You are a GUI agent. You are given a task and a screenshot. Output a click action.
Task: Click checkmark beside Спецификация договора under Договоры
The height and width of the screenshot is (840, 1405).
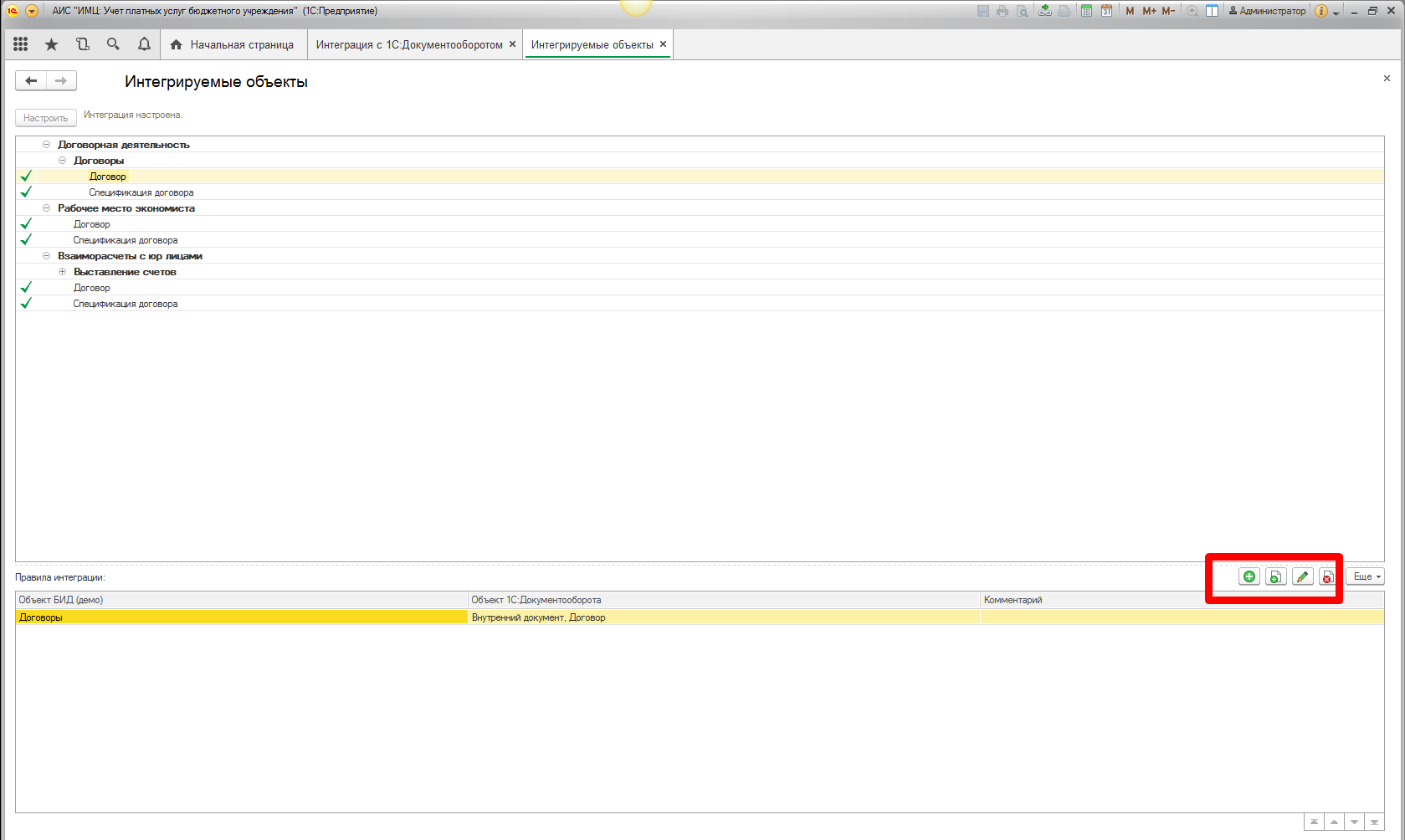26,192
